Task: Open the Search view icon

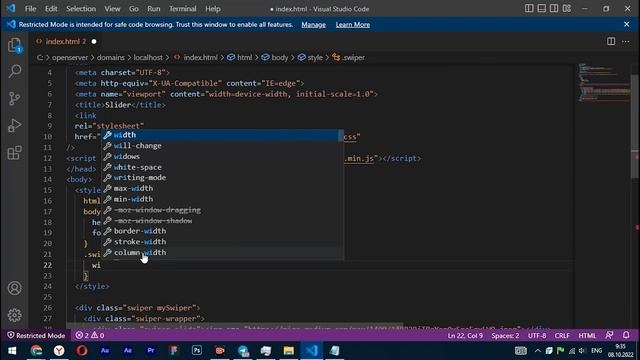Action: pyautogui.click(x=15, y=71)
